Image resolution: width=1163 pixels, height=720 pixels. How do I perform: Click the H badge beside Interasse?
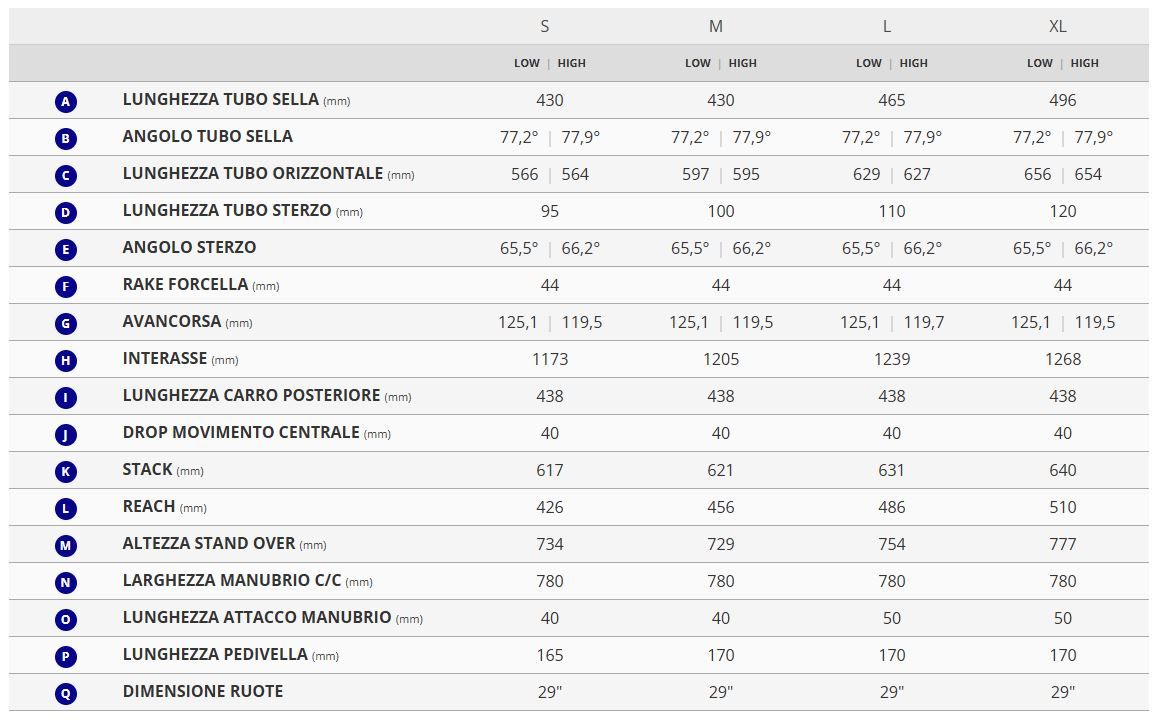tap(66, 360)
